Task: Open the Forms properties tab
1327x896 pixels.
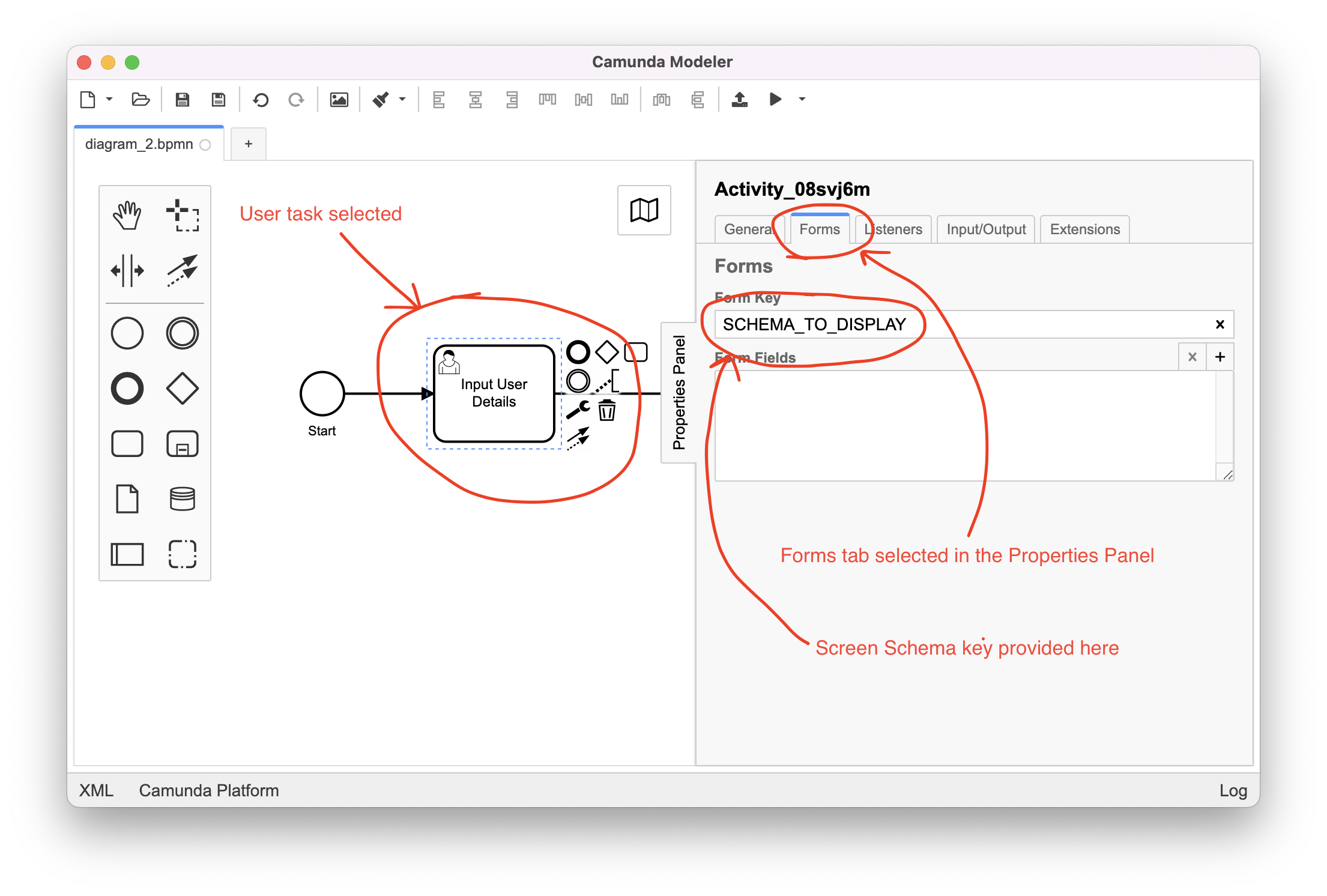Action: coord(820,229)
